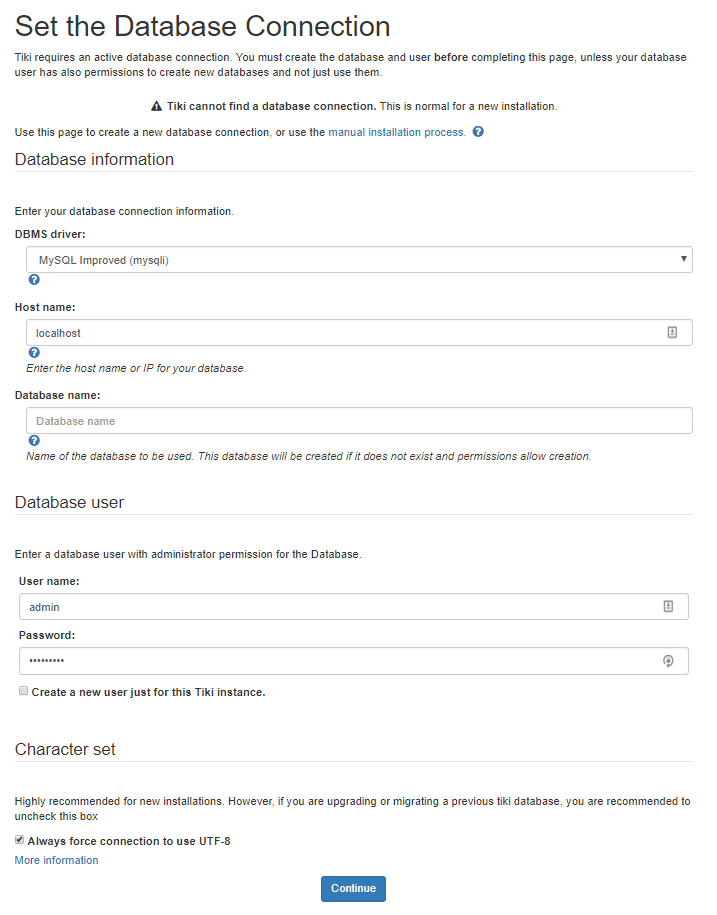Open the More information link
Viewport: 717px width, 915px height.
(x=57, y=860)
